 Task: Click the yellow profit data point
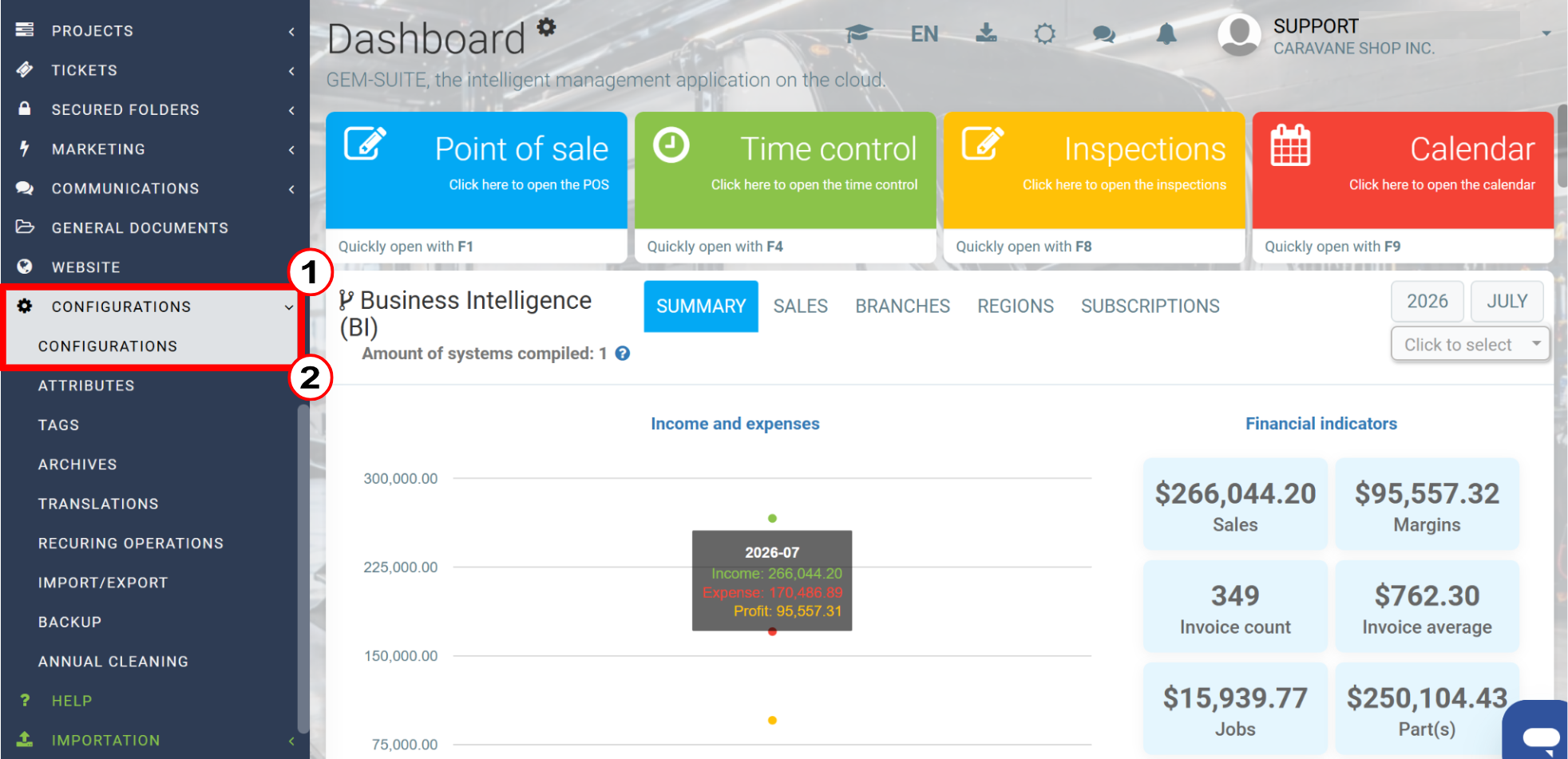(x=772, y=720)
